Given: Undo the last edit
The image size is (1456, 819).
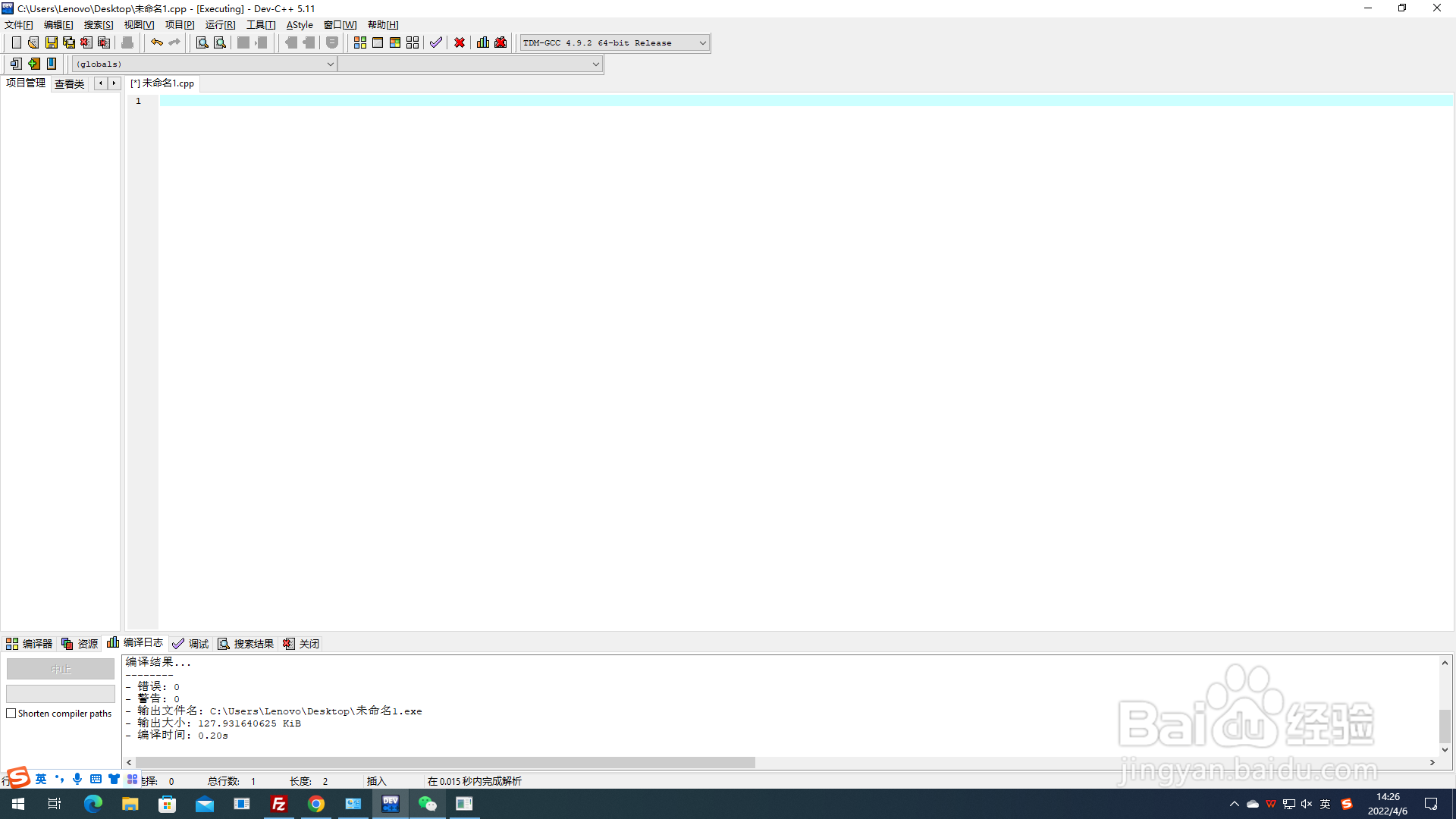Looking at the screenshot, I should click(x=157, y=42).
